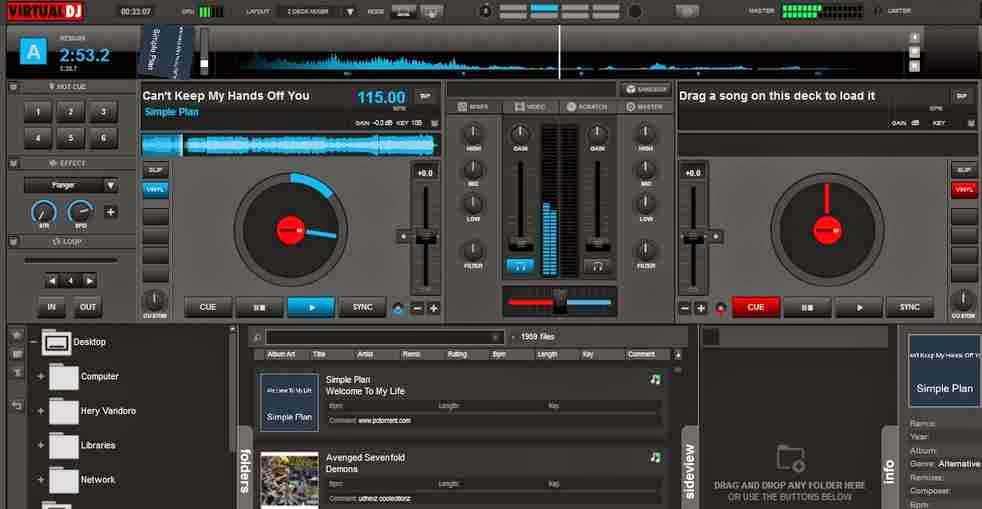Screen dimensions: 982x509
Task: Expand the Network folder
Action: point(41,480)
